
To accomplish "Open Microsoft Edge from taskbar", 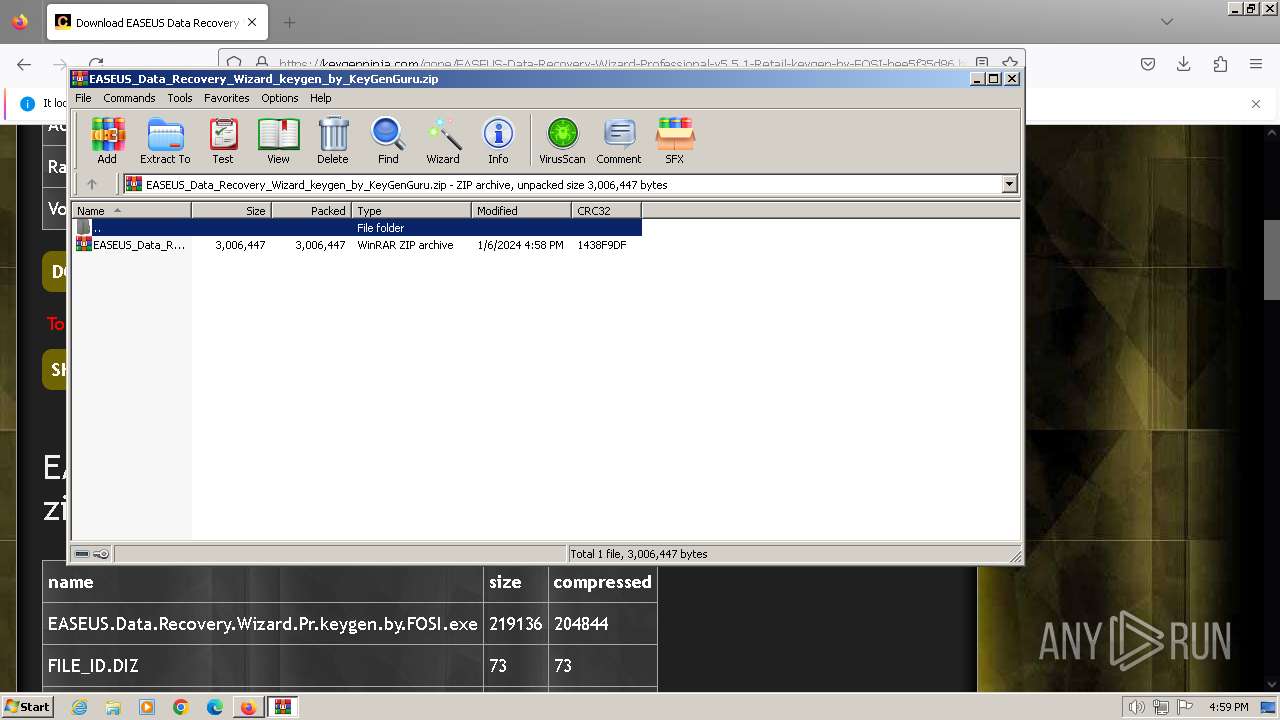I will click(215, 707).
